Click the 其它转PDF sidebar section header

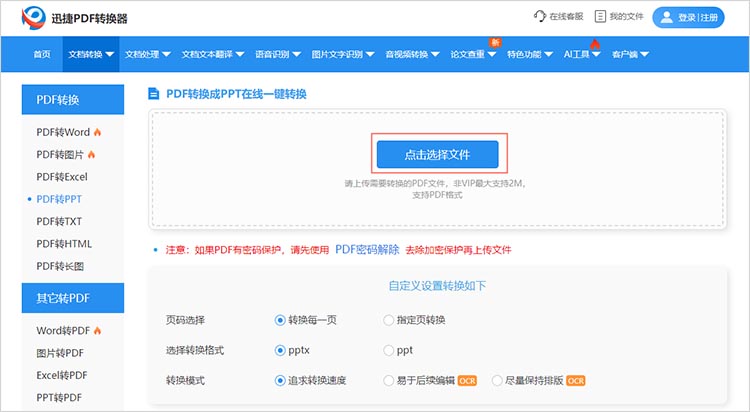point(73,298)
